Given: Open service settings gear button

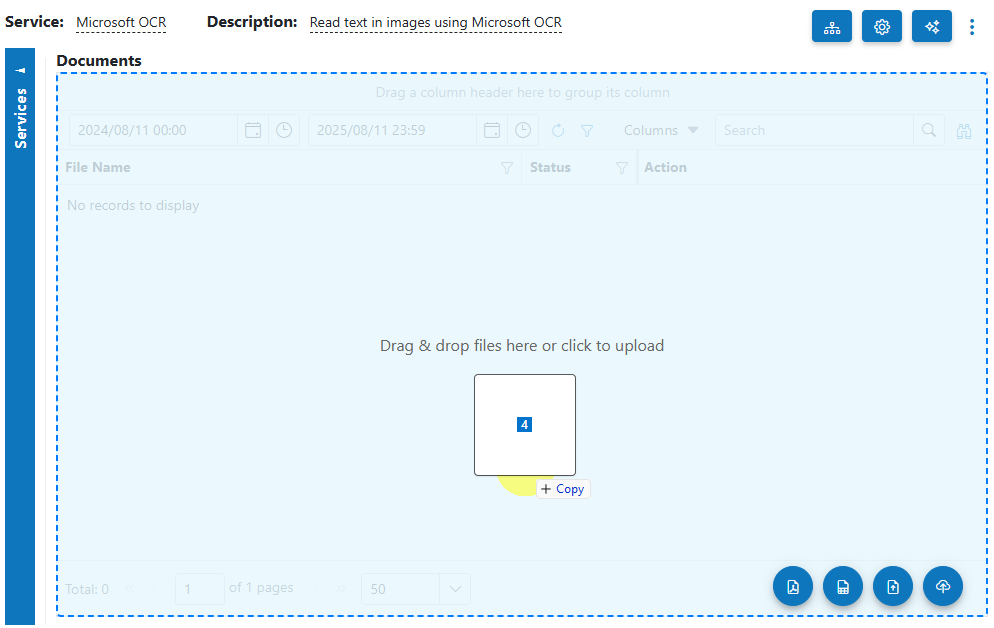Looking at the screenshot, I should click(881, 27).
